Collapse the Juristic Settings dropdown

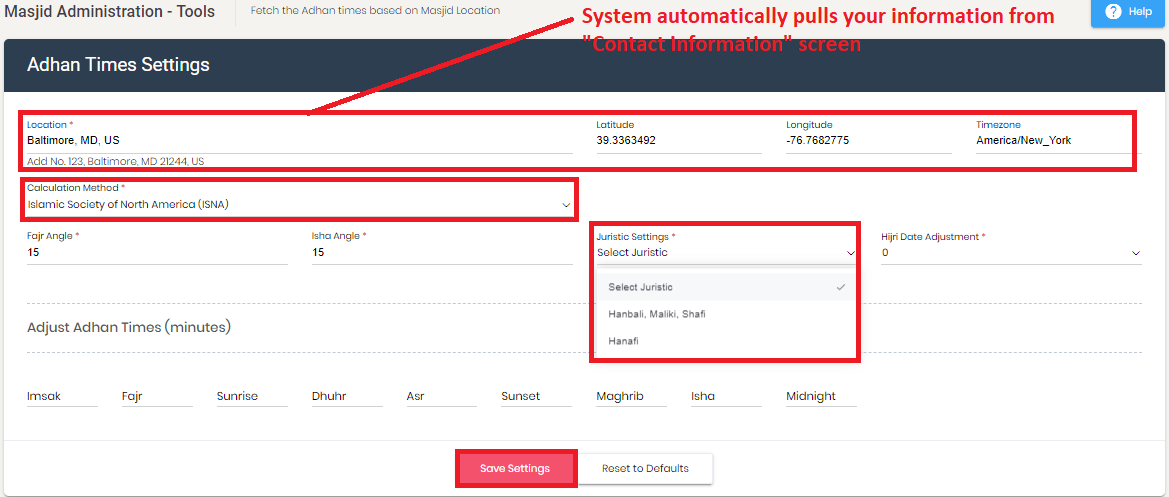[725, 253]
